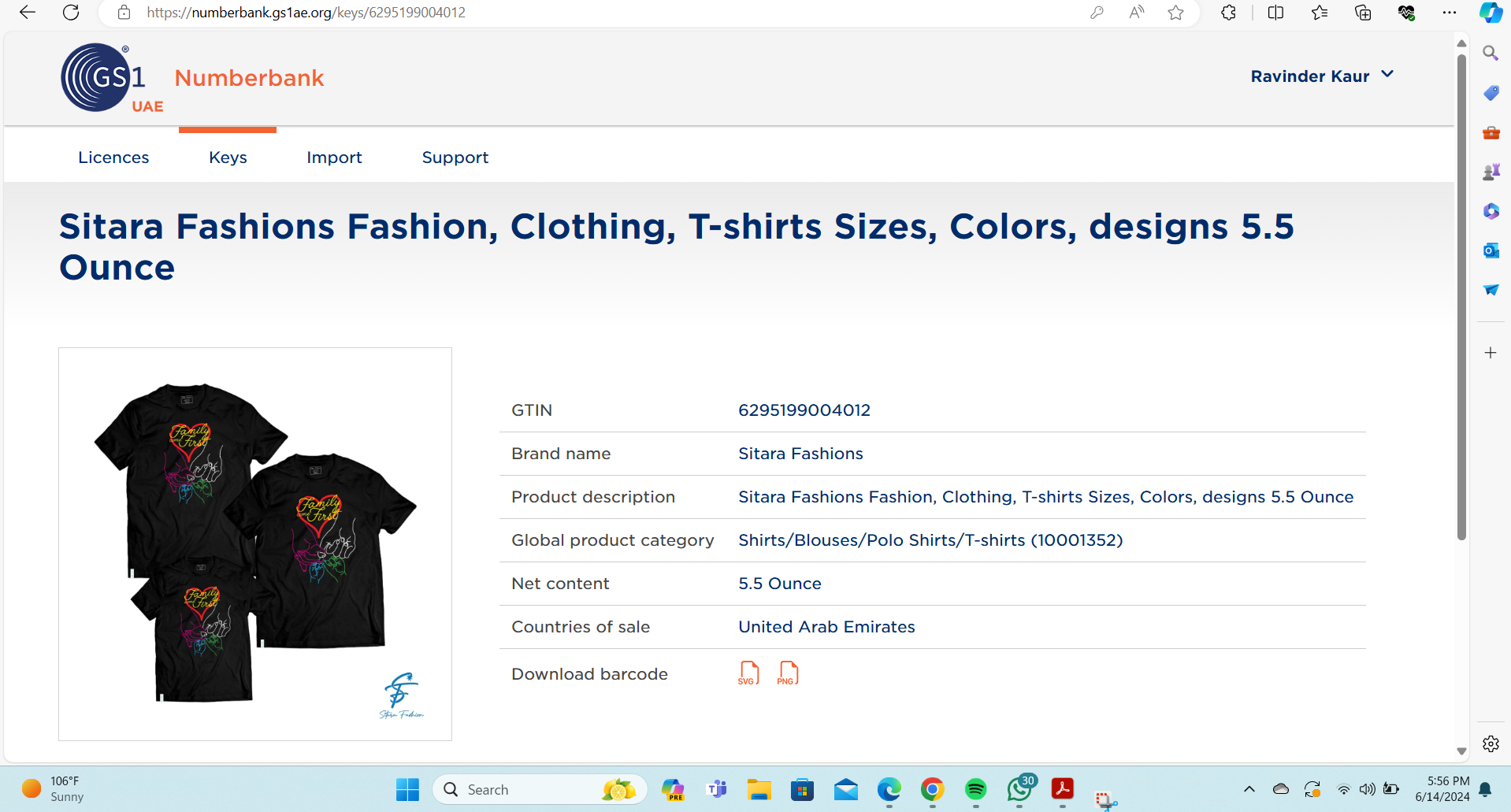Viewport: 1511px width, 812px height.
Task: Click the Numberbank title link
Action: coord(249,78)
